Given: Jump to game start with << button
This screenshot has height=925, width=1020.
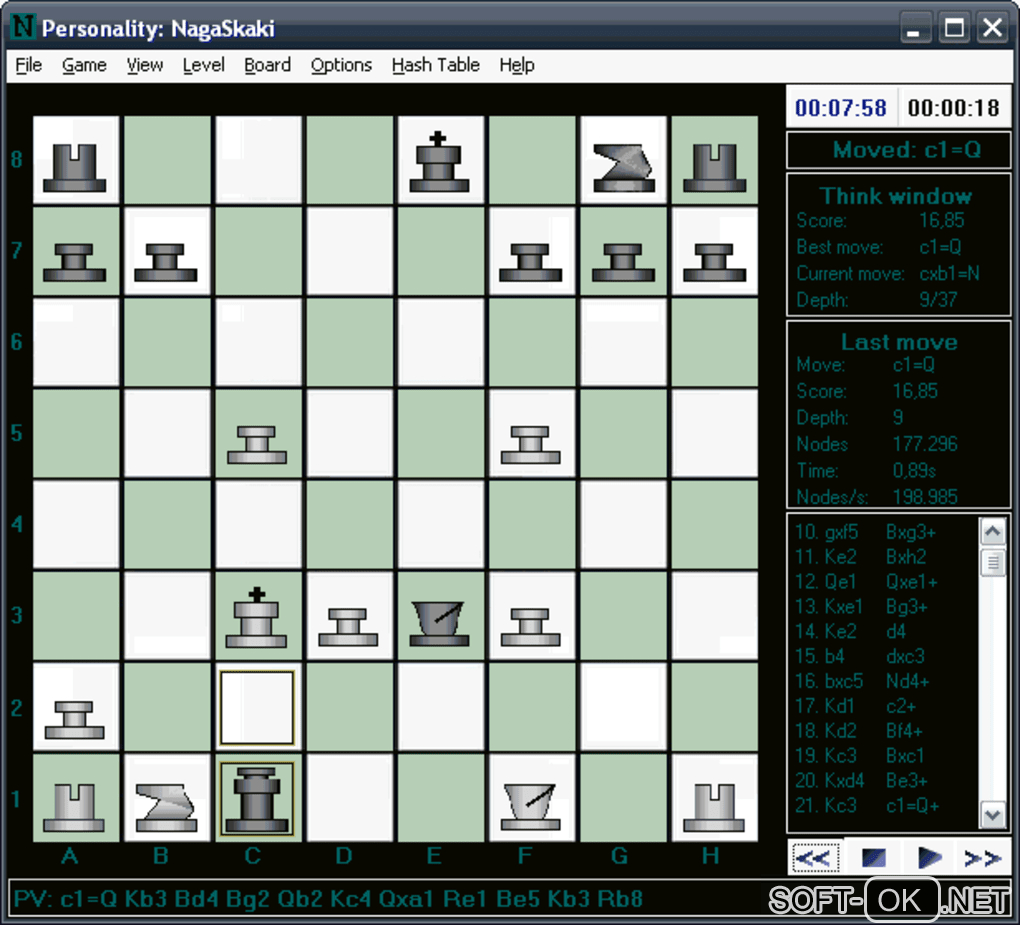Looking at the screenshot, I should click(815, 857).
